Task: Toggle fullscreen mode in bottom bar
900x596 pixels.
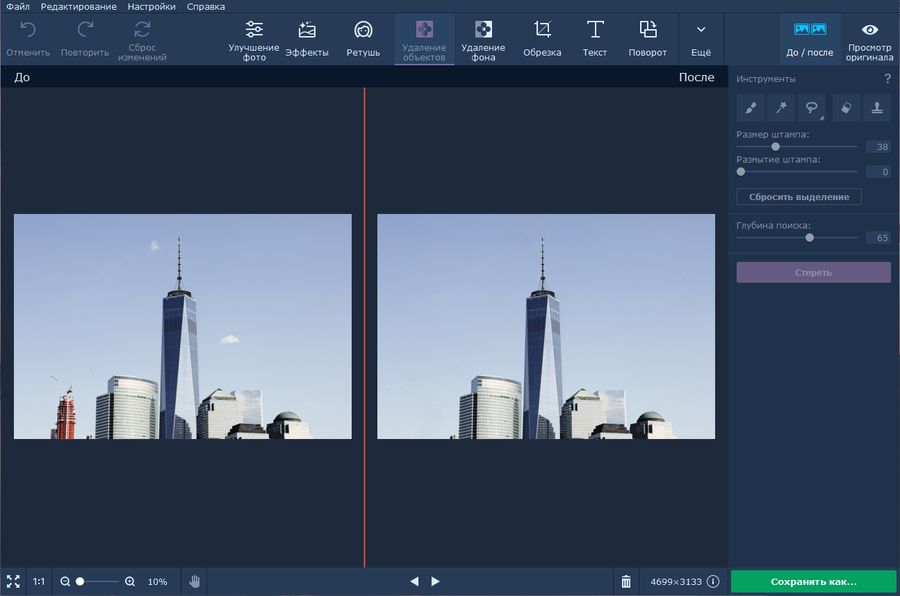Action: click(x=13, y=581)
